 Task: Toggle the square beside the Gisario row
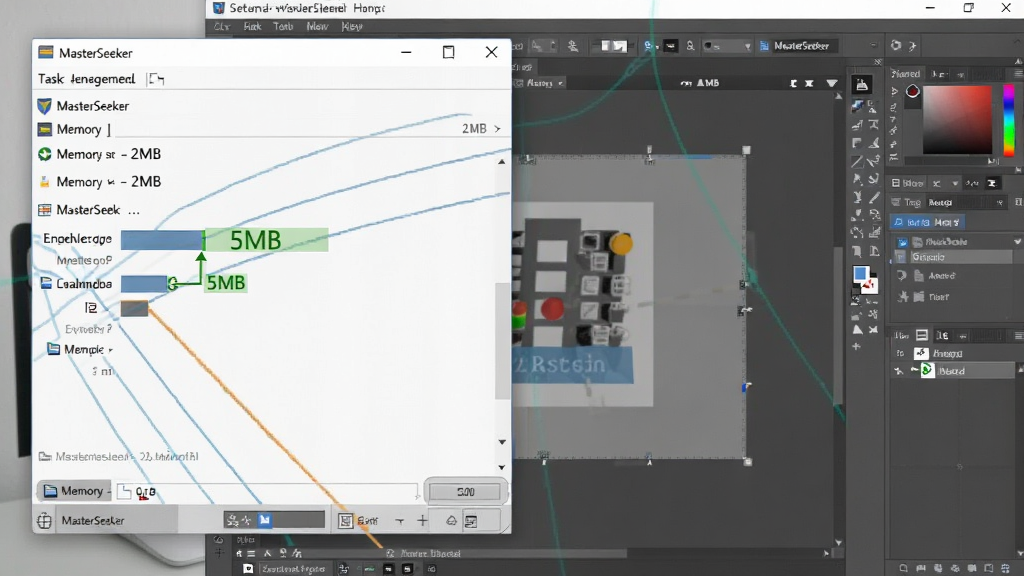901,257
